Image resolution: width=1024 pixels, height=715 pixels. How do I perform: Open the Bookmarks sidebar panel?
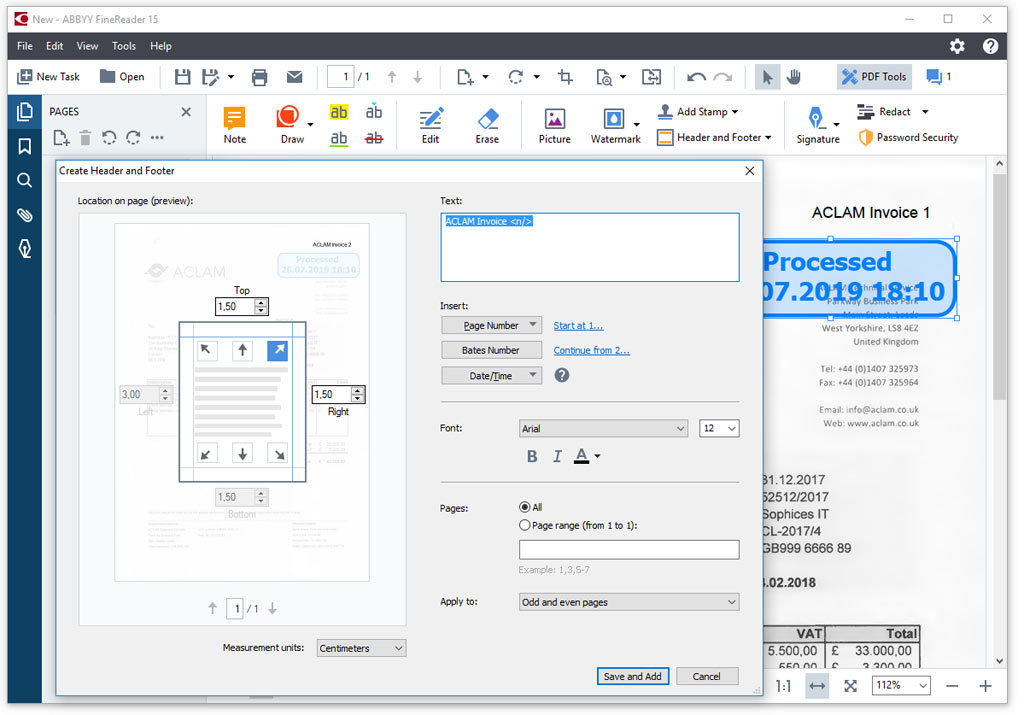25,147
